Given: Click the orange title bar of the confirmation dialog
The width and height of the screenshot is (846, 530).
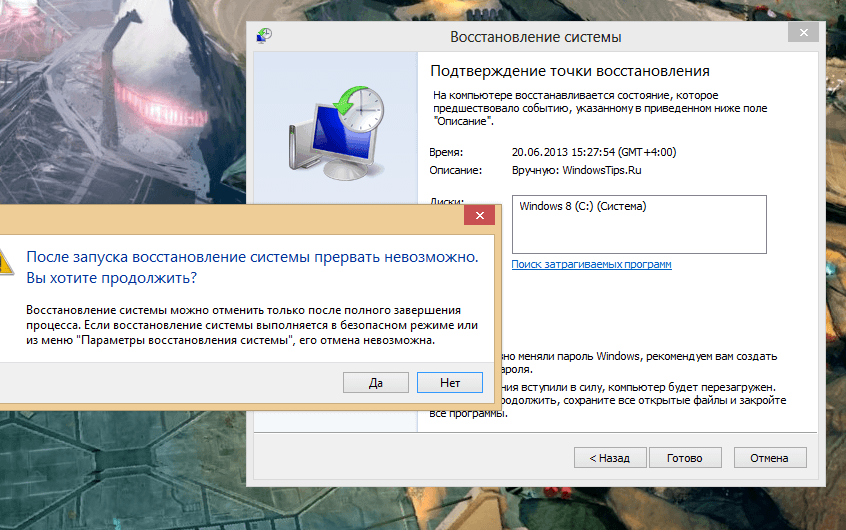Looking at the screenshot, I should tap(232, 219).
